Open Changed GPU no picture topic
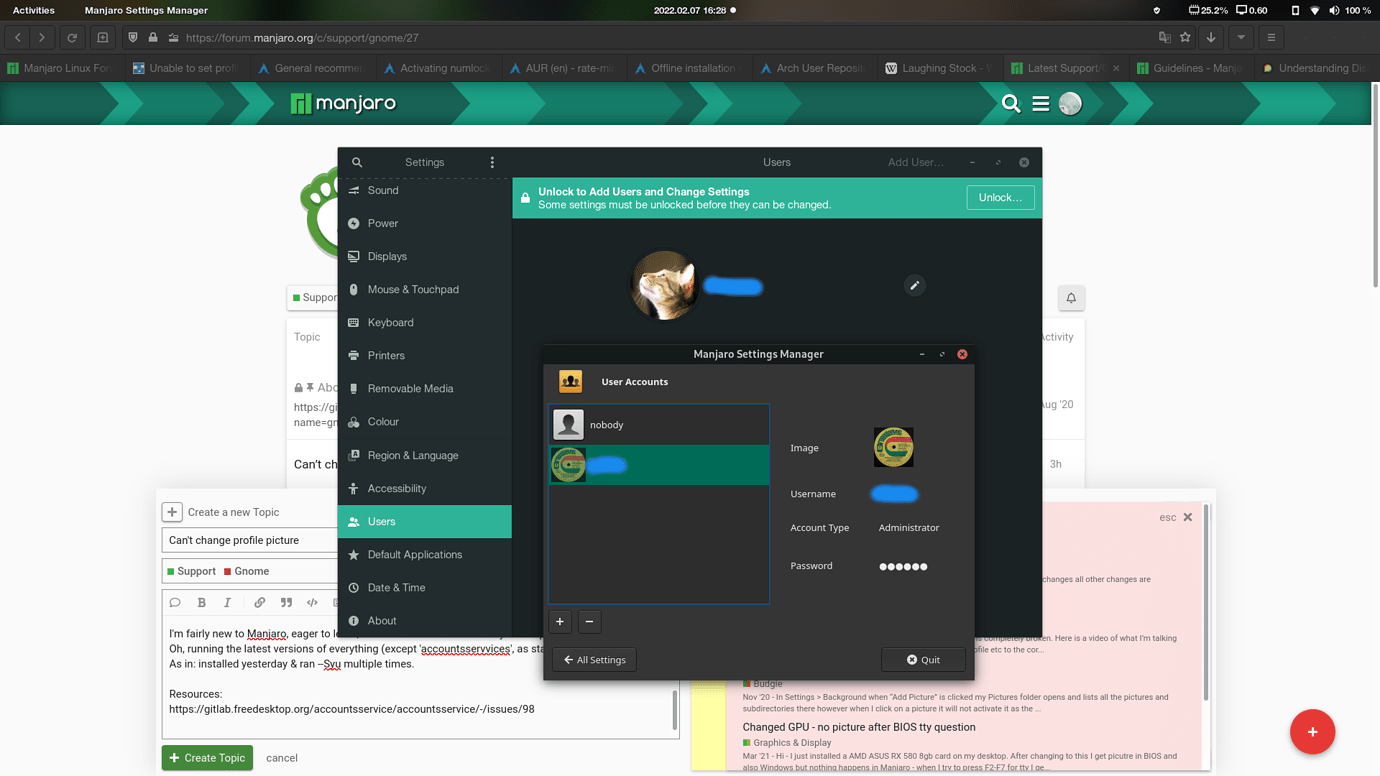 [859, 727]
